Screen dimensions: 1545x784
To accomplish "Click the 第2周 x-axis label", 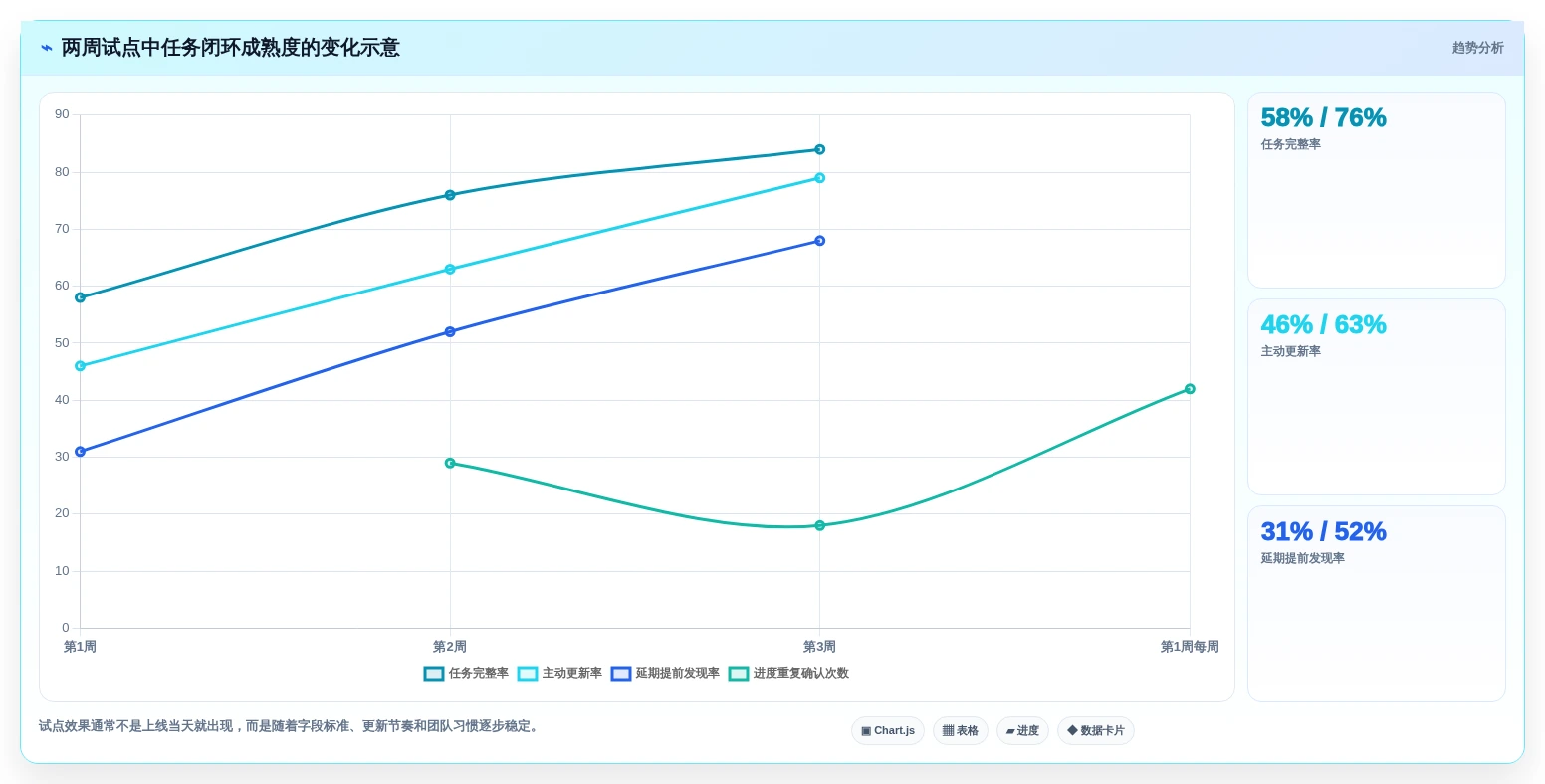I will click(450, 647).
